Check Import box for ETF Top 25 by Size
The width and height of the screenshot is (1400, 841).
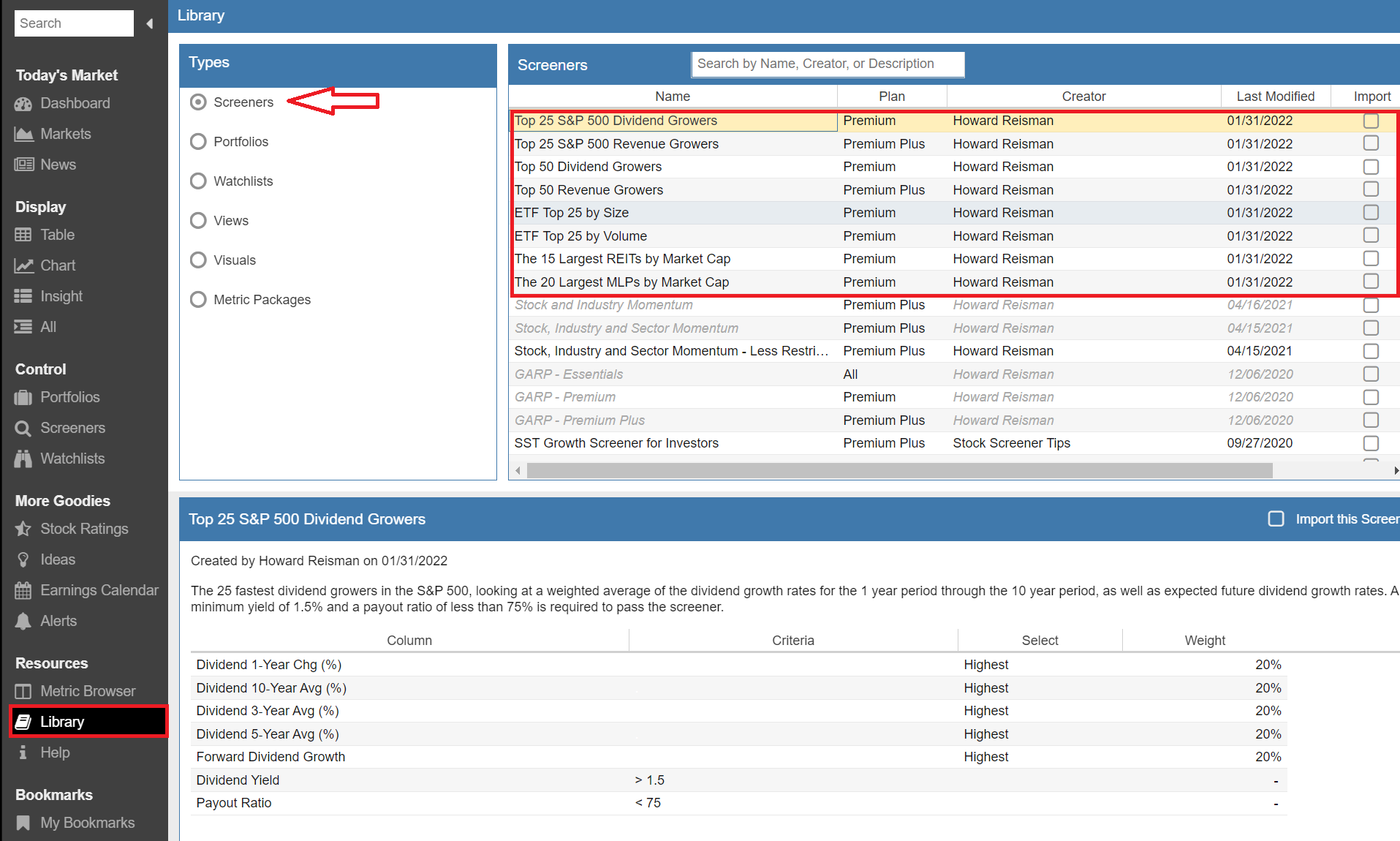(1371, 213)
